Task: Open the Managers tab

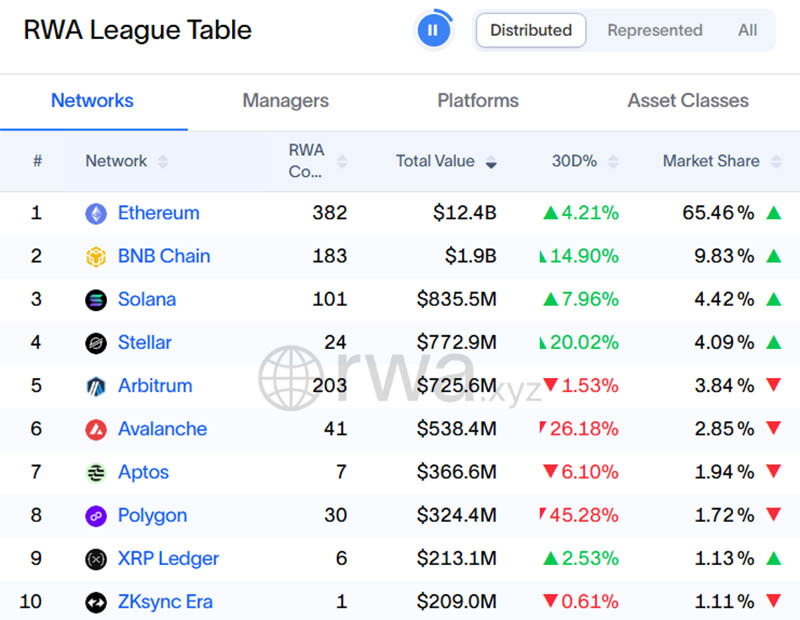Action: pos(285,101)
